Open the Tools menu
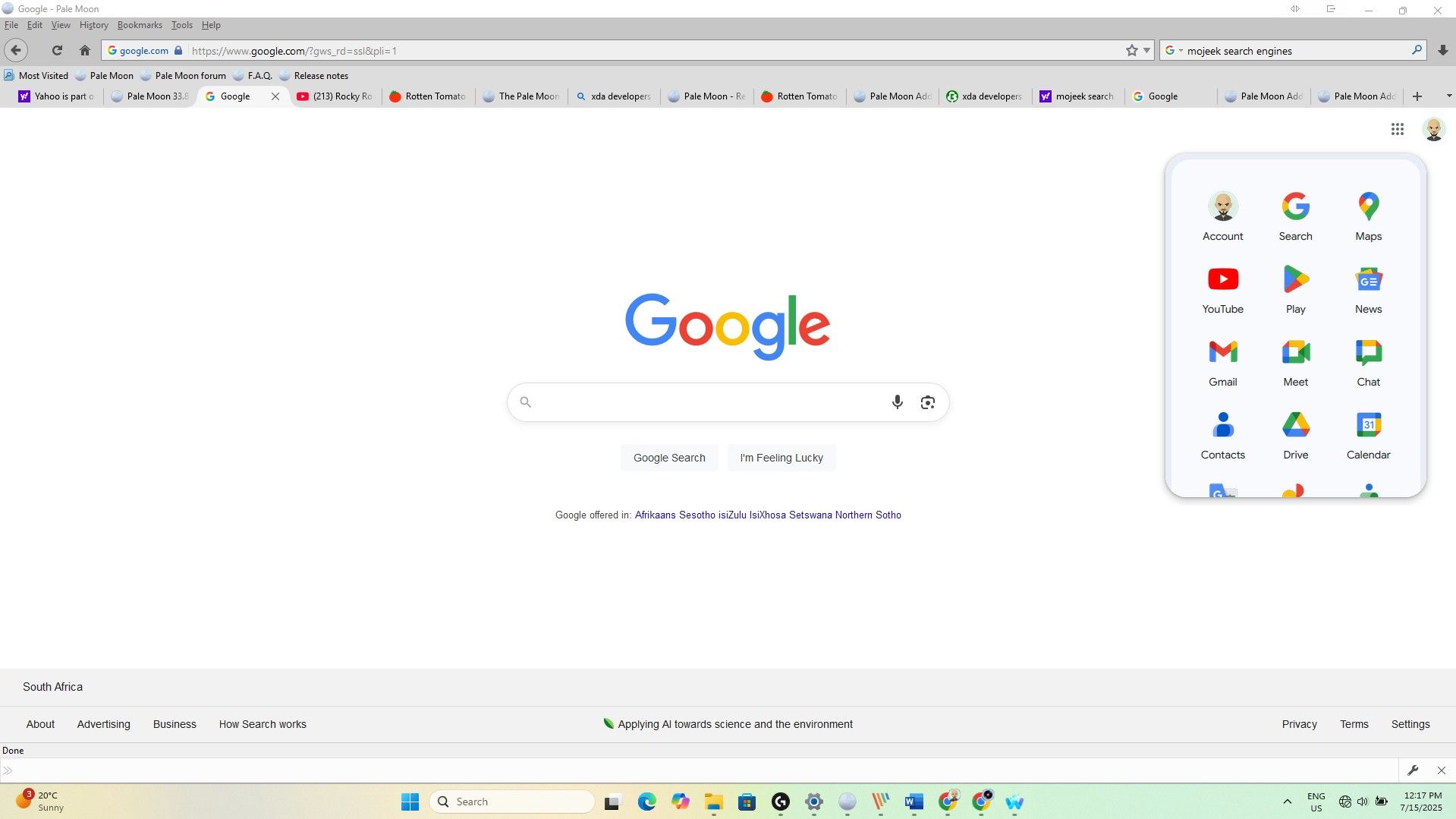Image resolution: width=1456 pixels, height=819 pixels. [182, 25]
